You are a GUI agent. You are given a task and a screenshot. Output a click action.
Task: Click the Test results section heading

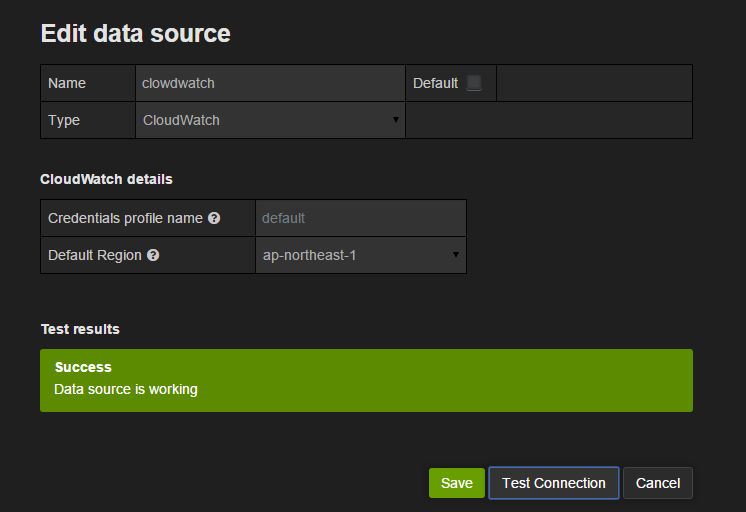coord(80,329)
